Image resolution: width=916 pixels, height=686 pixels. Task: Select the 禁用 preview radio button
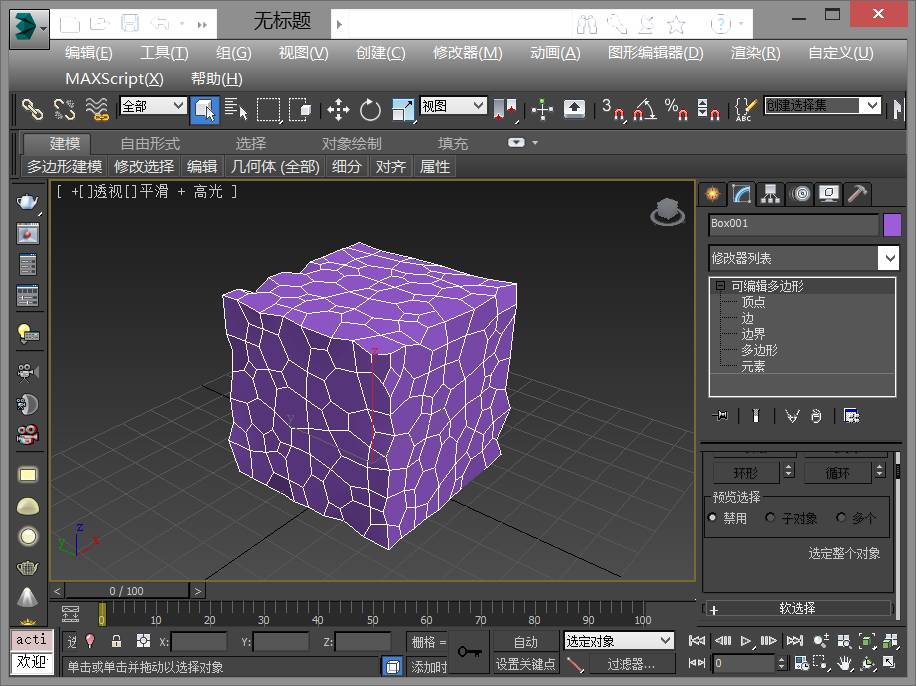[x=712, y=518]
